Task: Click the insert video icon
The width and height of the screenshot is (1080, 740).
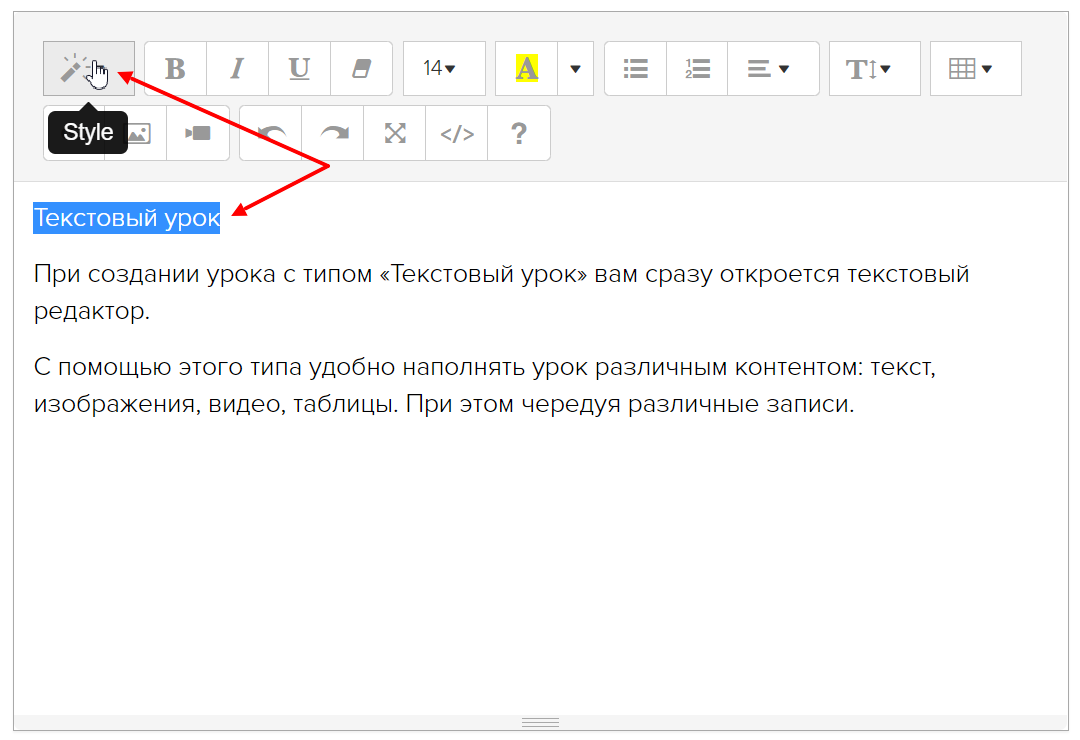Action: 198,133
